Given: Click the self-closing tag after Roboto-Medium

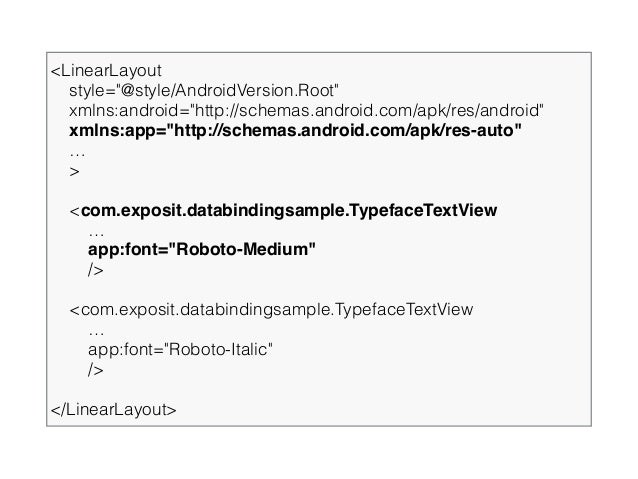Looking at the screenshot, I should (x=96, y=270).
